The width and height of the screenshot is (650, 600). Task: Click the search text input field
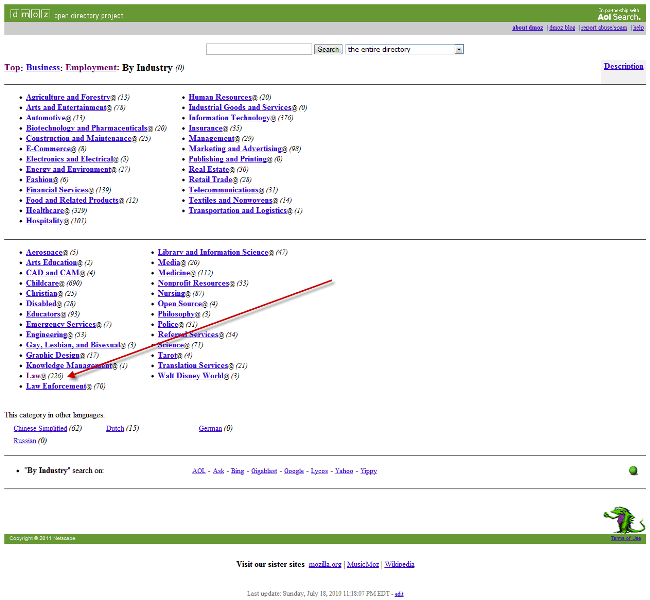[x=259, y=49]
